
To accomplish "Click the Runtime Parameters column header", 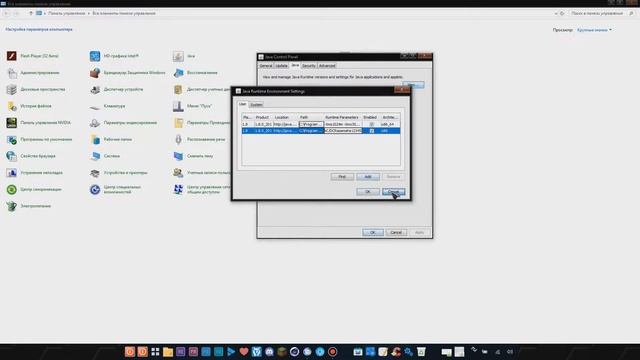I will pyautogui.click(x=343, y=118).
